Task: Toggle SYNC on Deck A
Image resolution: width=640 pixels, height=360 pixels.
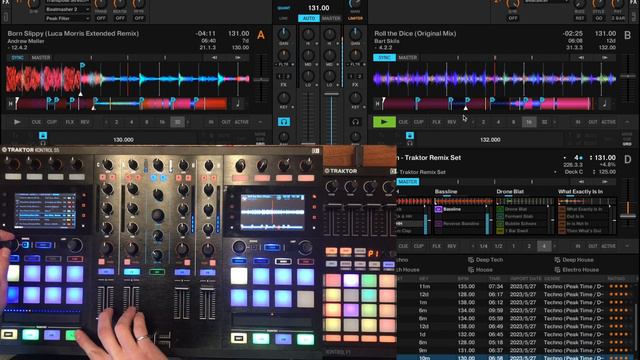Action: pos(18,58)
